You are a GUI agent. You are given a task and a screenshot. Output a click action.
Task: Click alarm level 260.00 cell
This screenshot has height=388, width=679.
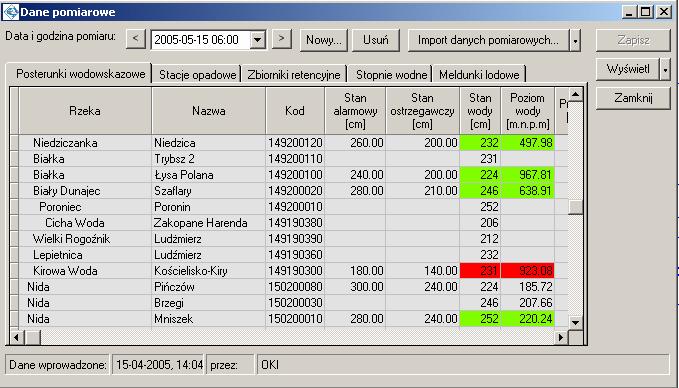tap(355, 143)
